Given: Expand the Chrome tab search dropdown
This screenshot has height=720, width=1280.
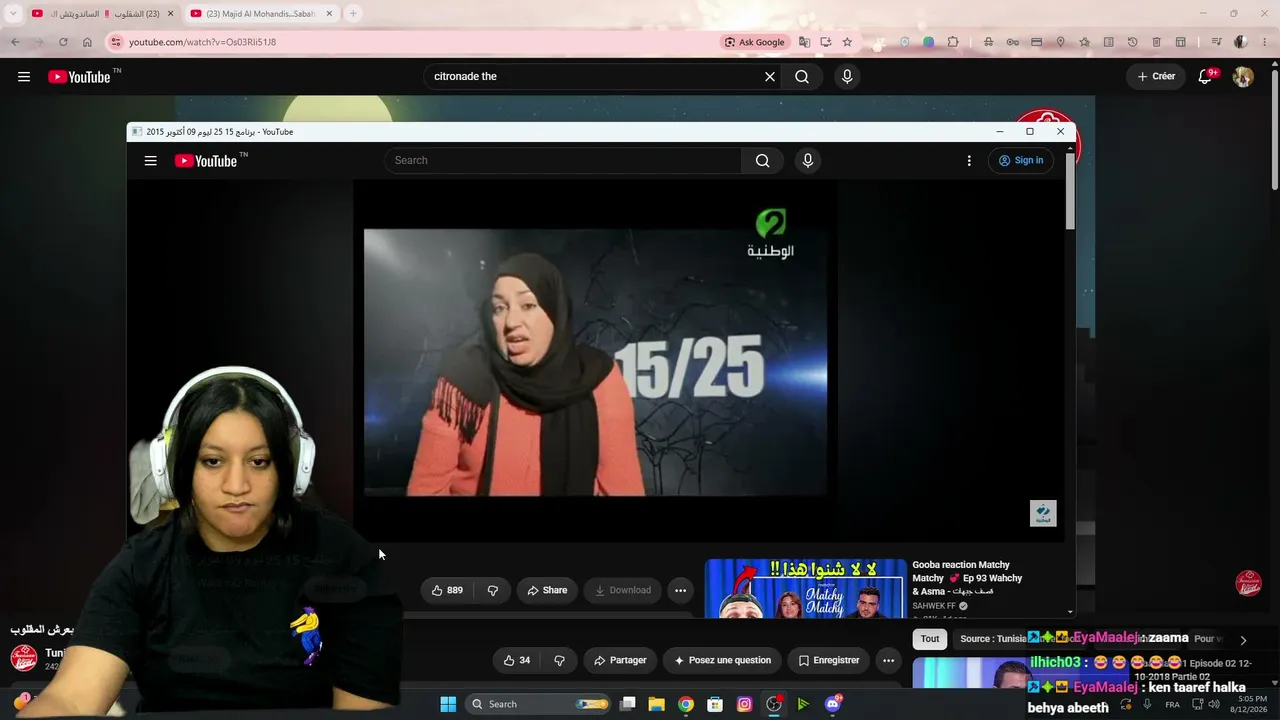Looking at the screenshot, I should tap(13, 13).
